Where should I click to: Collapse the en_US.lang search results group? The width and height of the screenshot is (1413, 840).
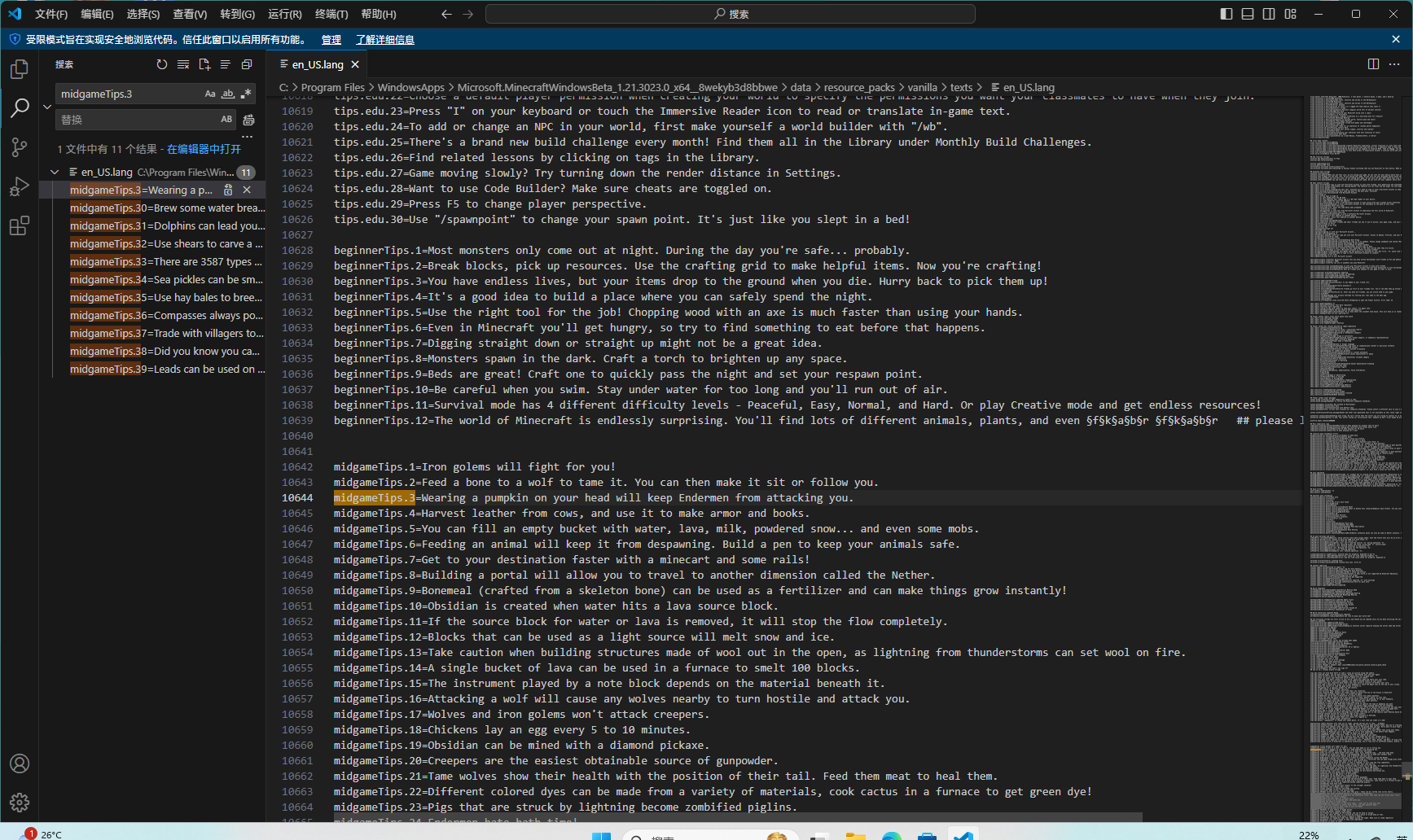55,172
